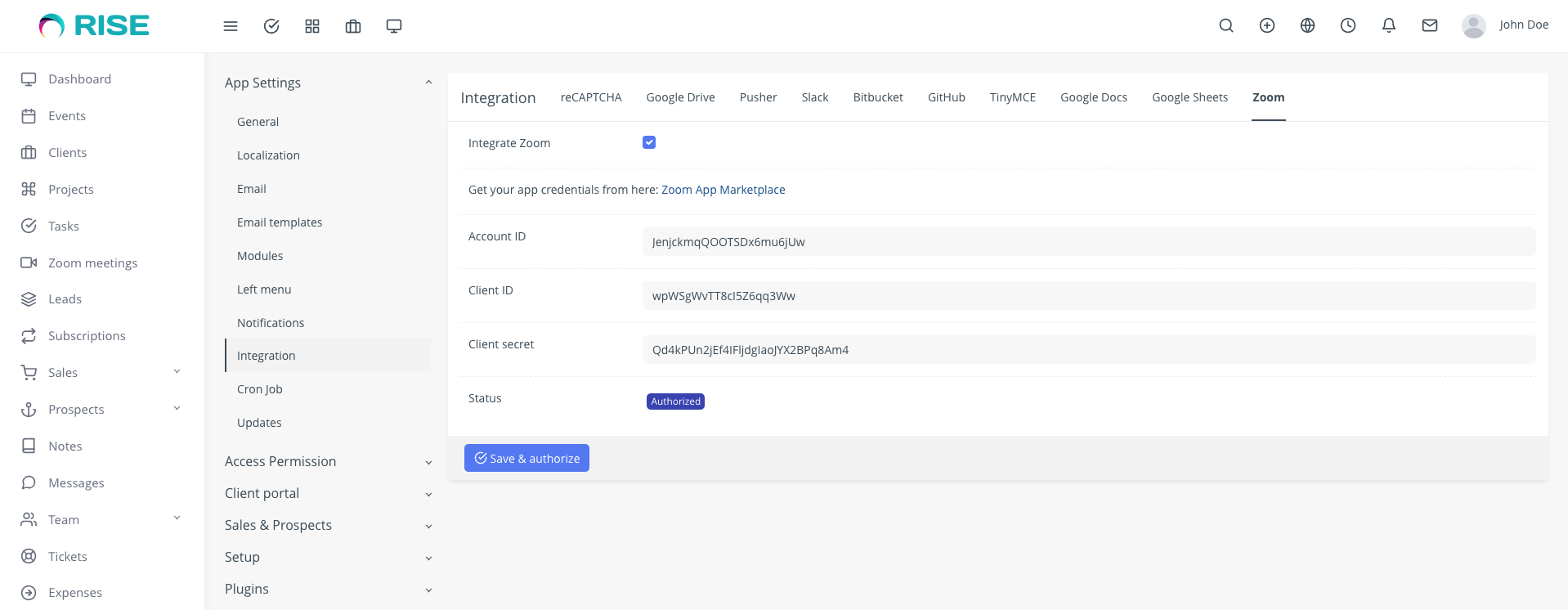Open the language globe icon
Screen dimensions: 1568x610
[1307, 25]
